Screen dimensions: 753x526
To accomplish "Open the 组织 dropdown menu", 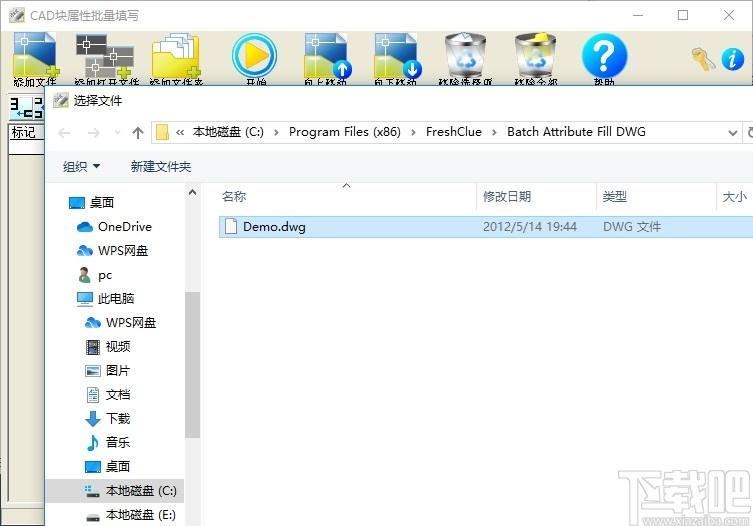I will click(81, 167).
